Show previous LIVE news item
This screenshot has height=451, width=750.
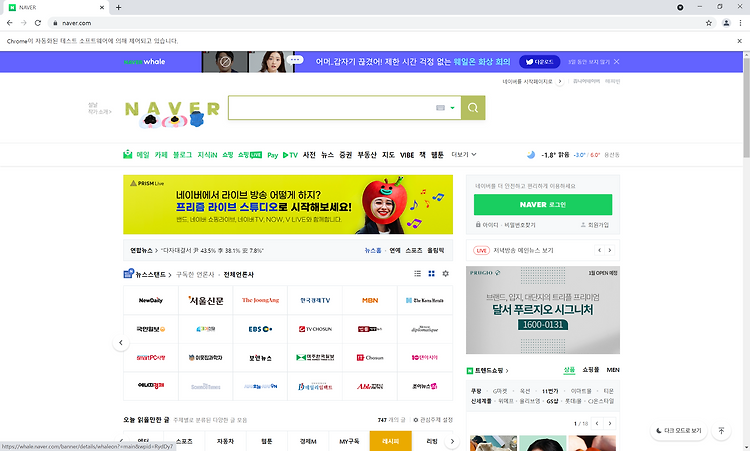[x=599, y=250]
